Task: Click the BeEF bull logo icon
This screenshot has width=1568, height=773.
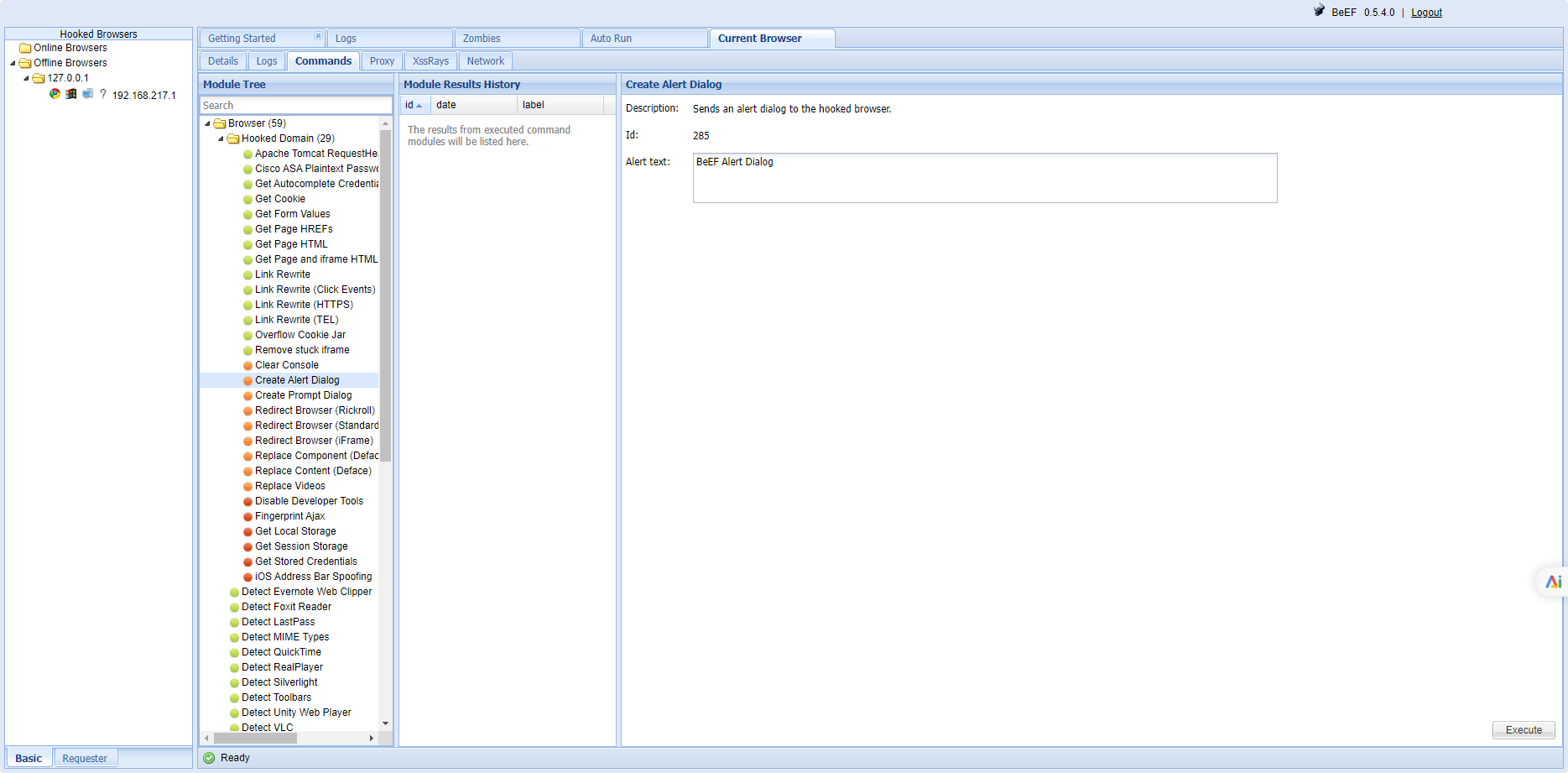Action: click(1319, 11)
